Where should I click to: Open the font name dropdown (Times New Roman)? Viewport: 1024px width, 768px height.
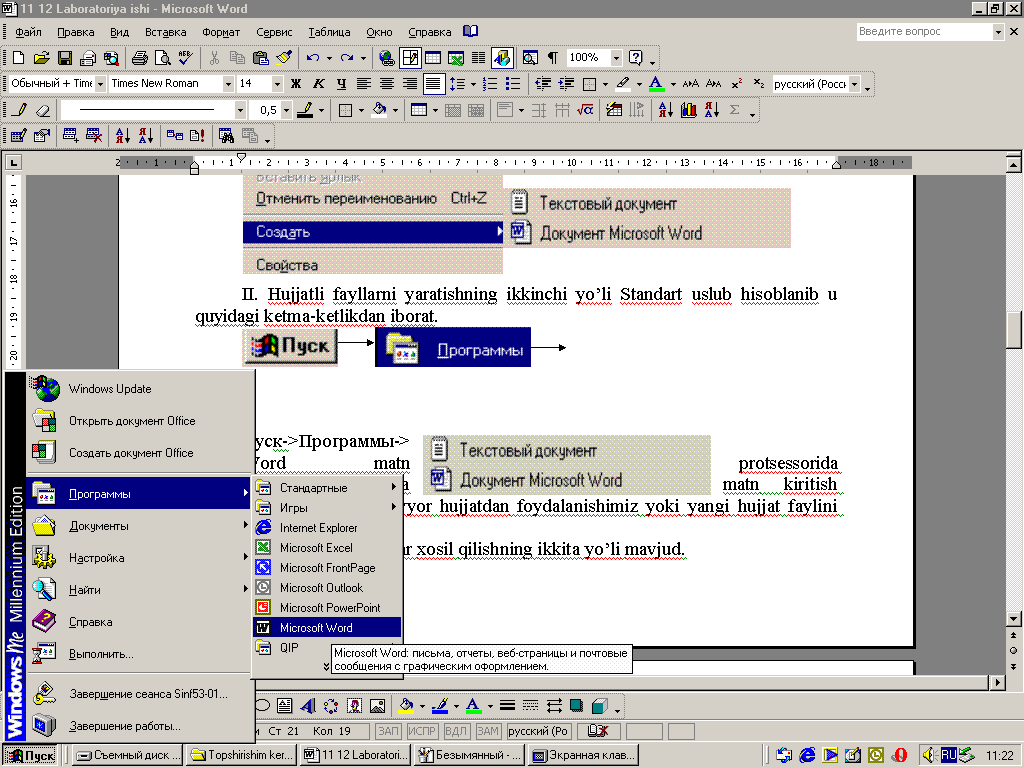pos(228,84)
